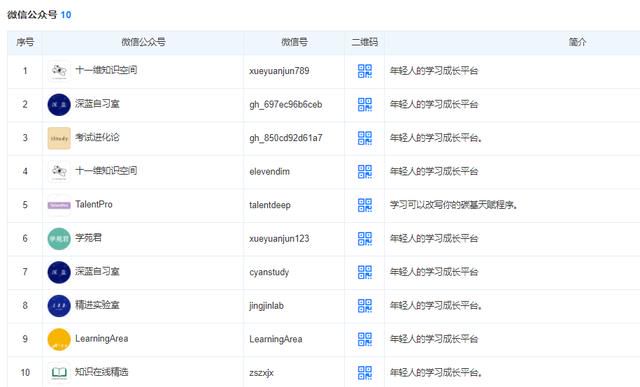This screenshot has width=640, height=387.
Task: Select WeChat ID xueyuanjun123
Action: click(279, 238)
